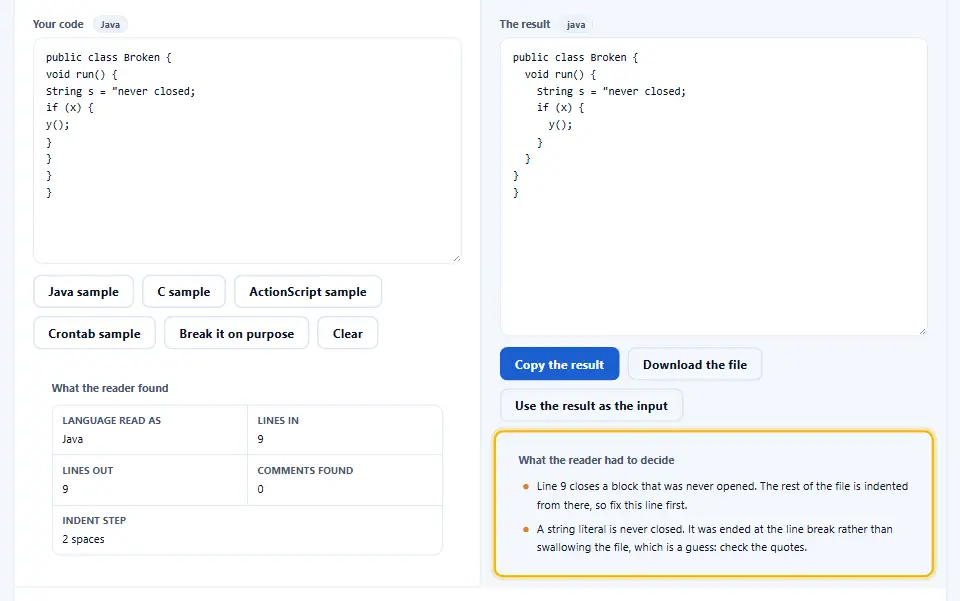Image resolution: width=960 pixels, height=601 pixels.
Task: Click the if (x) line in the result
Action: click(x=560, y=108)
